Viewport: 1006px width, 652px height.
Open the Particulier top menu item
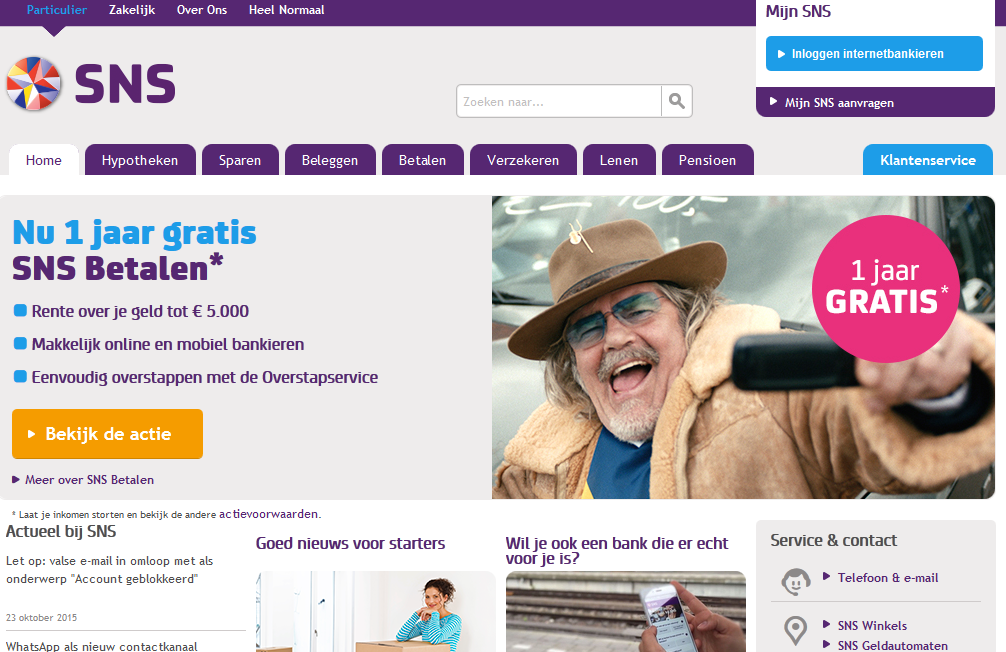click(56, 10)
